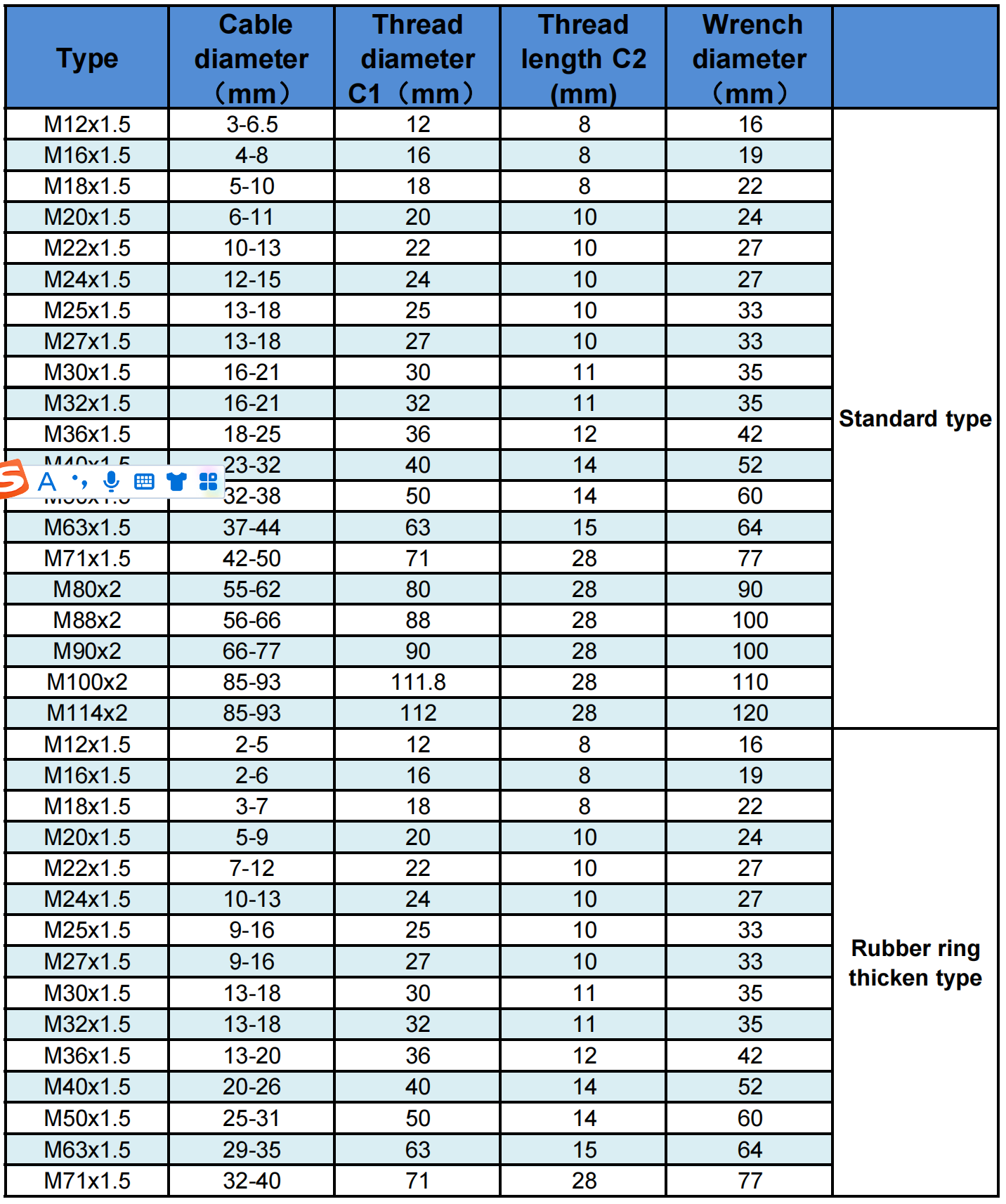Click the cable diameter cell '13-20'

pos(251,1056)
